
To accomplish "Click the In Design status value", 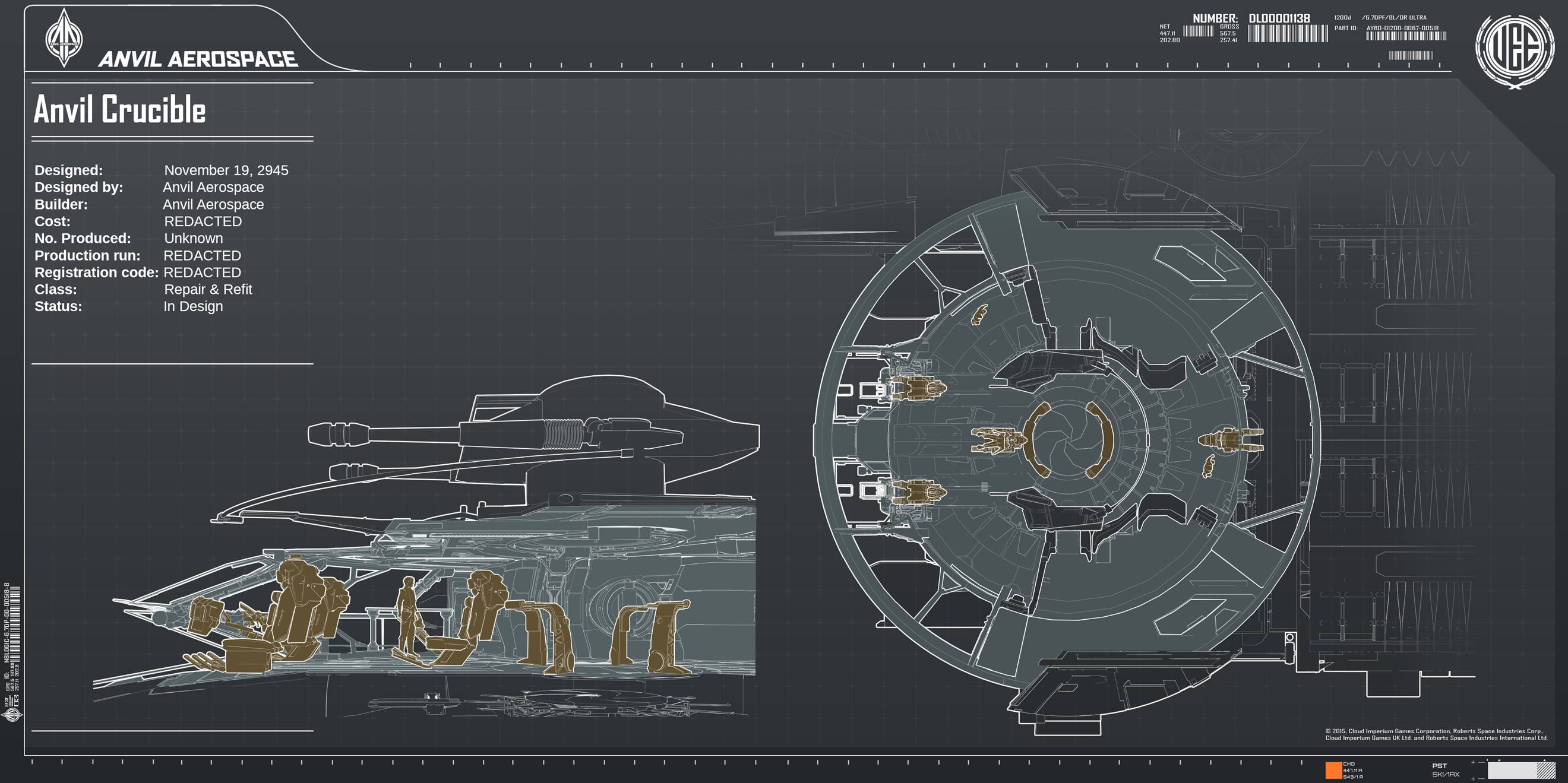I will [x=193, y=307].
